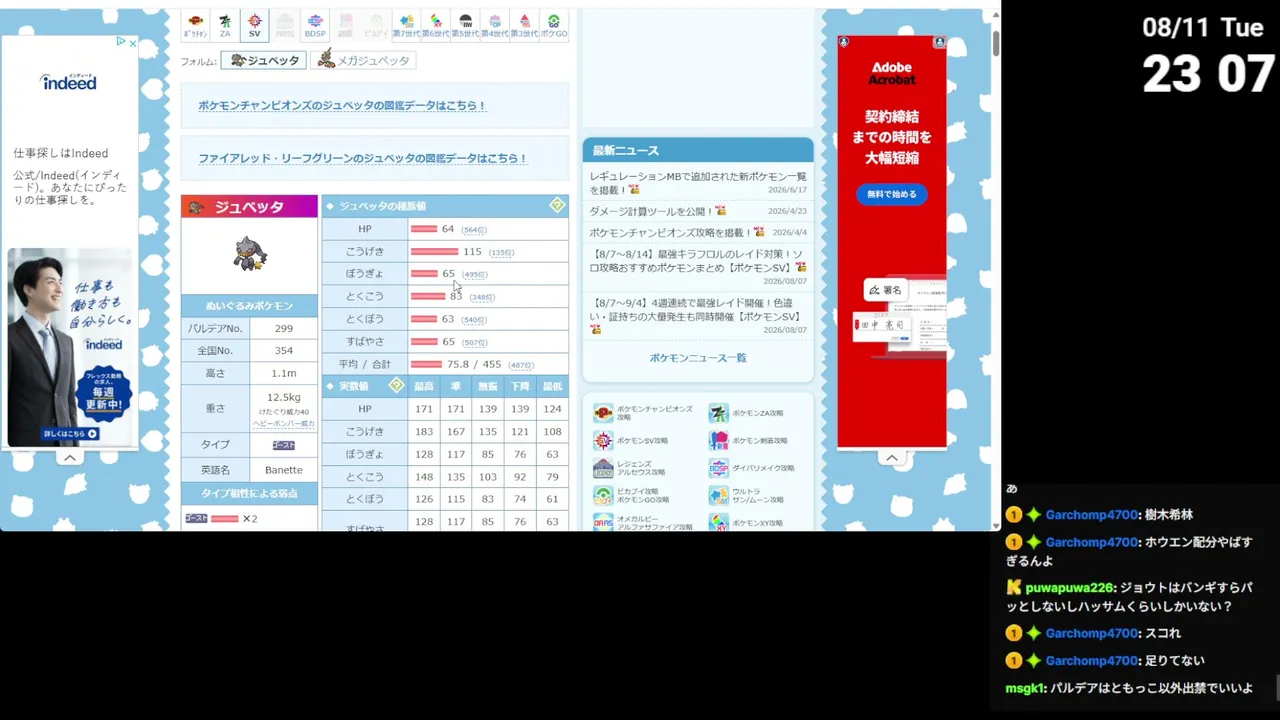Click the ジュペッタ sprite image

pos(250,254)
